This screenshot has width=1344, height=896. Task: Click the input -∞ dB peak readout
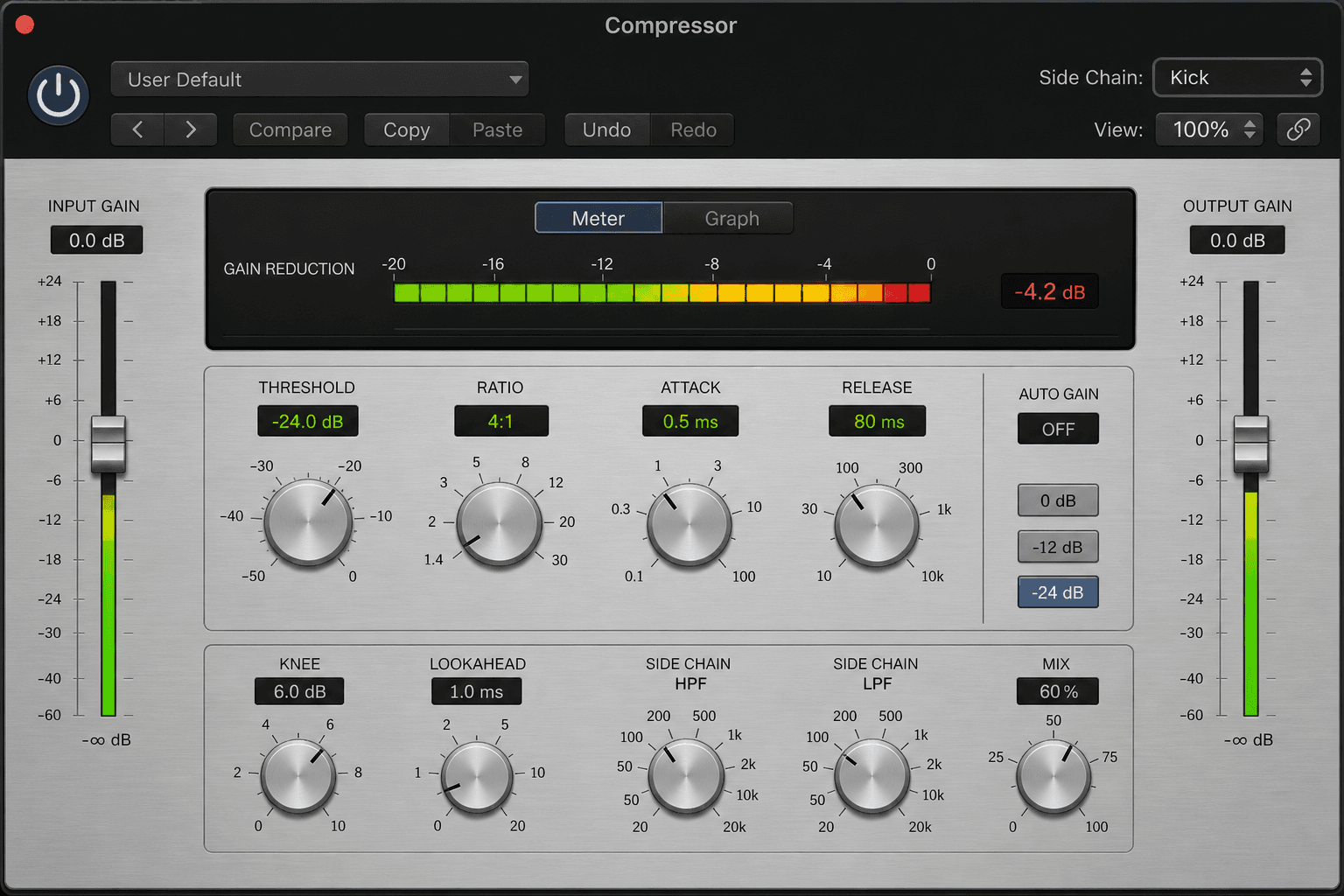point(107,740)
